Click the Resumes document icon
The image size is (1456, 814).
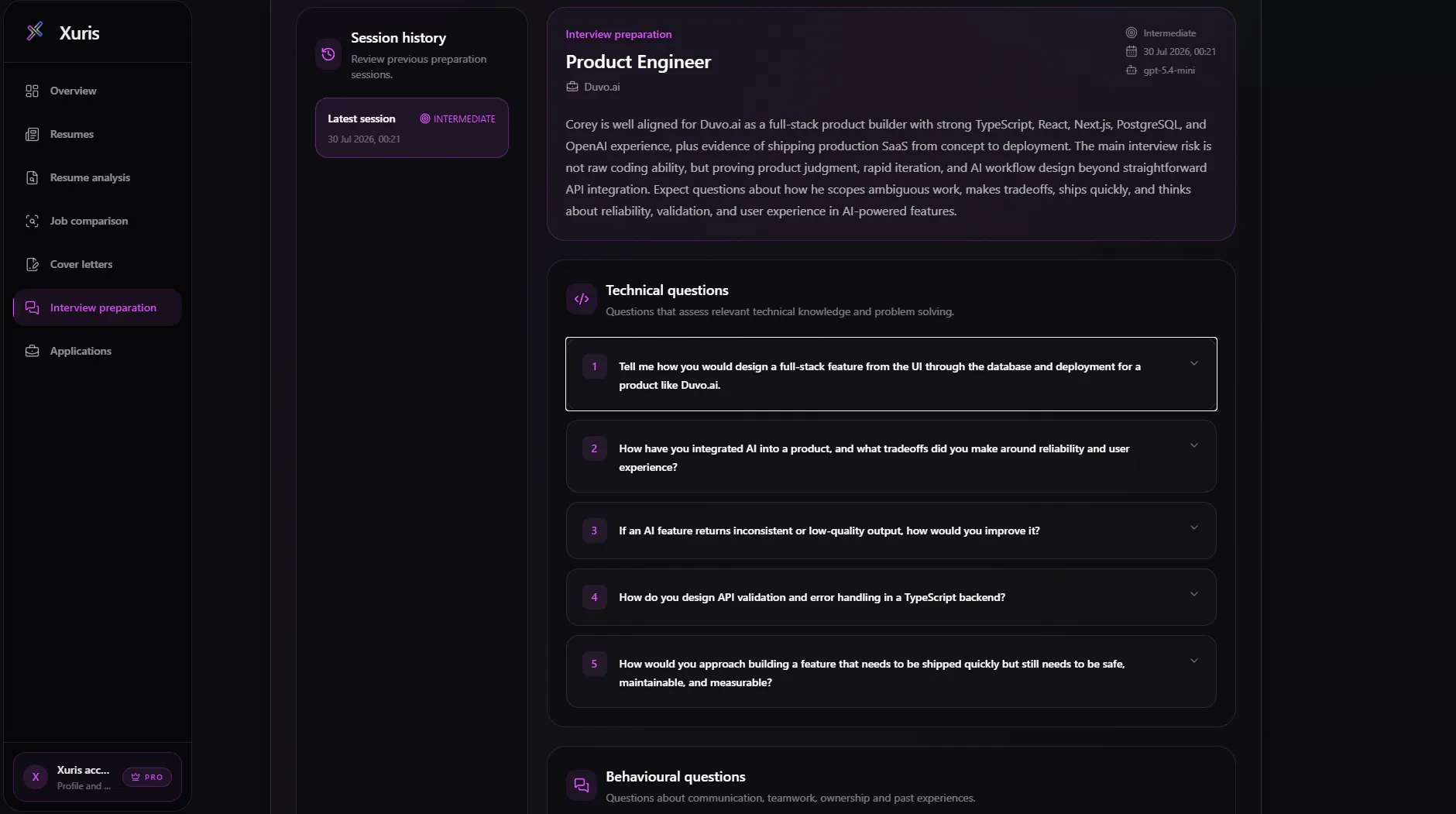[32, 135]
